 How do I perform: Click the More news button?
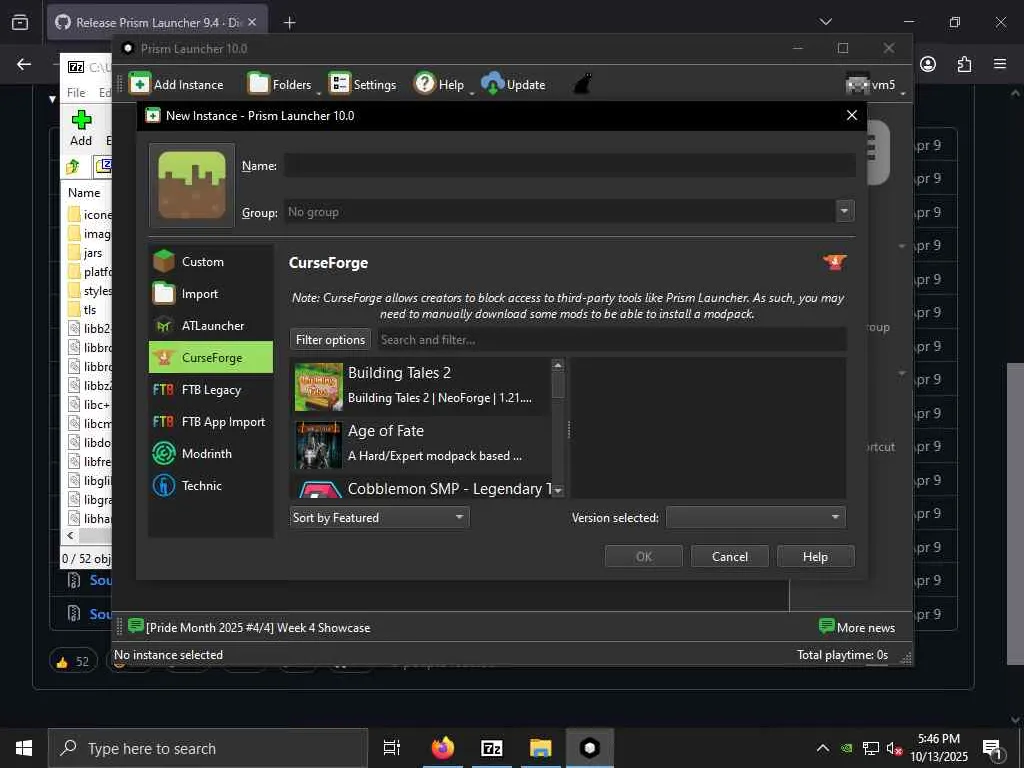856,628
